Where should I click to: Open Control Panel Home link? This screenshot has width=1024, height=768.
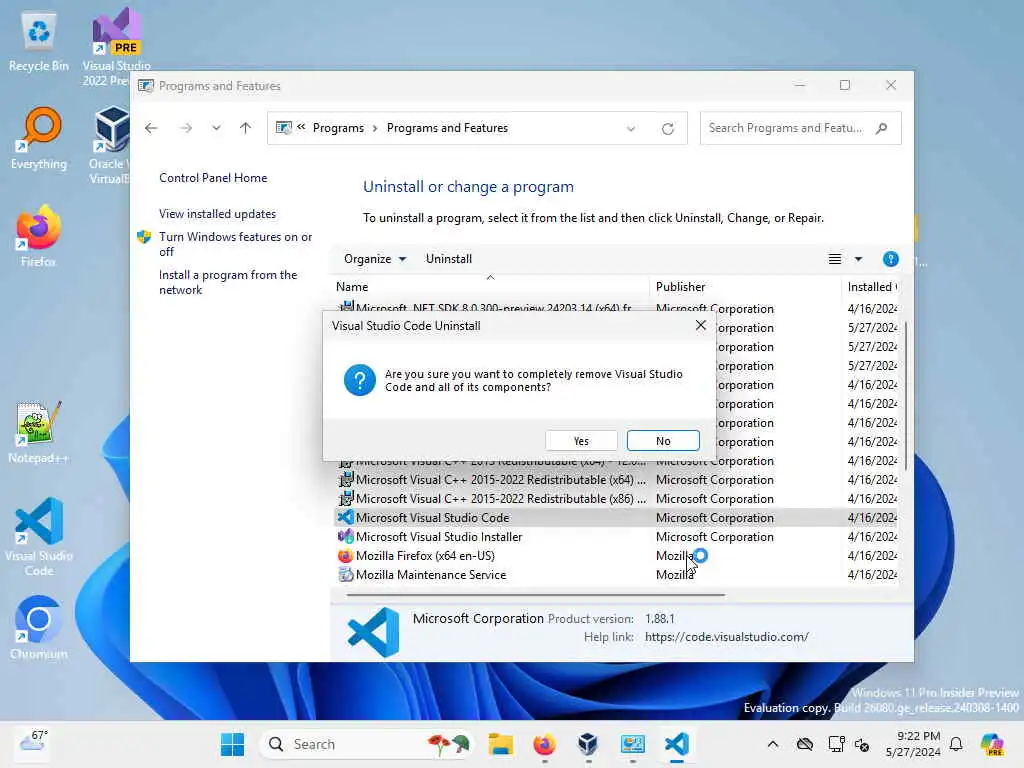coord(213,178)
